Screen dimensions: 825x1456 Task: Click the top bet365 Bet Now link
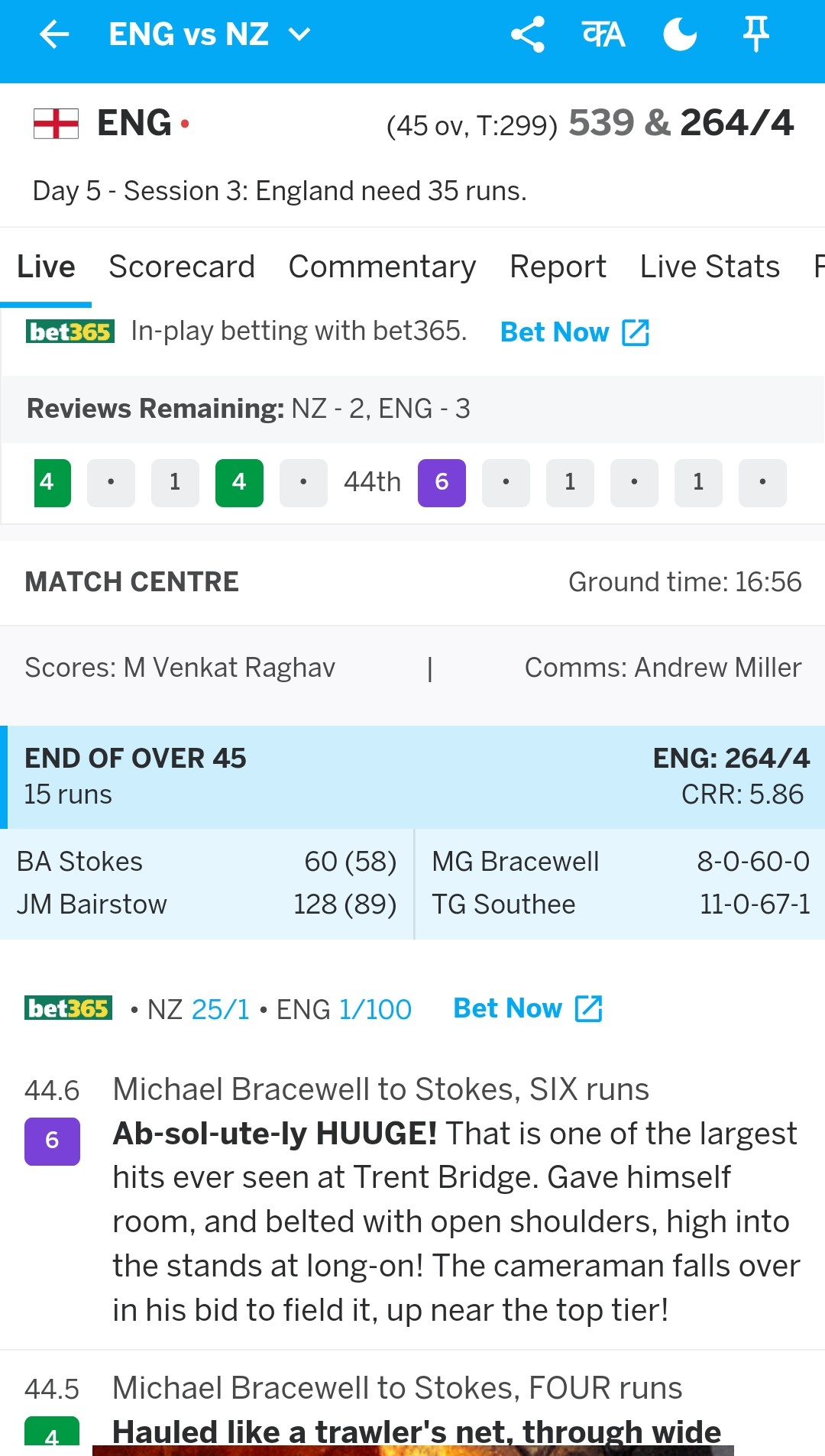click(x=574, y=332)
